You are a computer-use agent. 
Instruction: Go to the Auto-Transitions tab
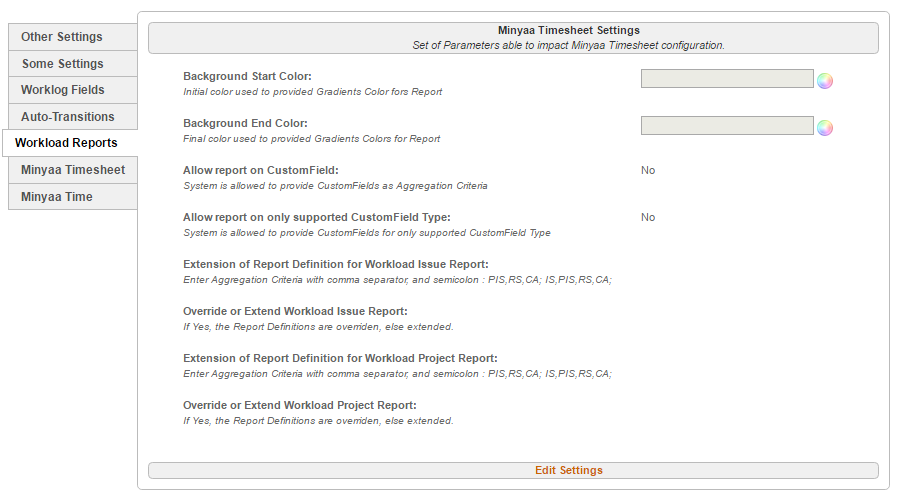[x=73, y=117]
